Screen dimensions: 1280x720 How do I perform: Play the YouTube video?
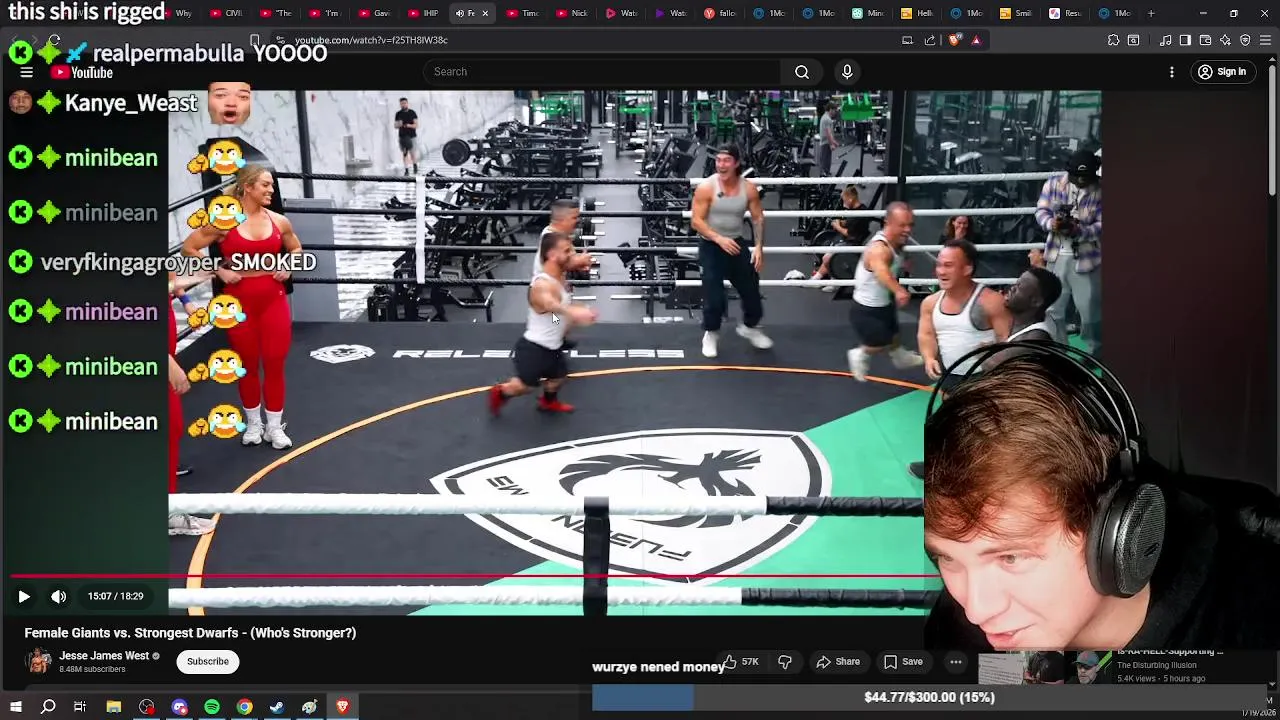point(24,596)
